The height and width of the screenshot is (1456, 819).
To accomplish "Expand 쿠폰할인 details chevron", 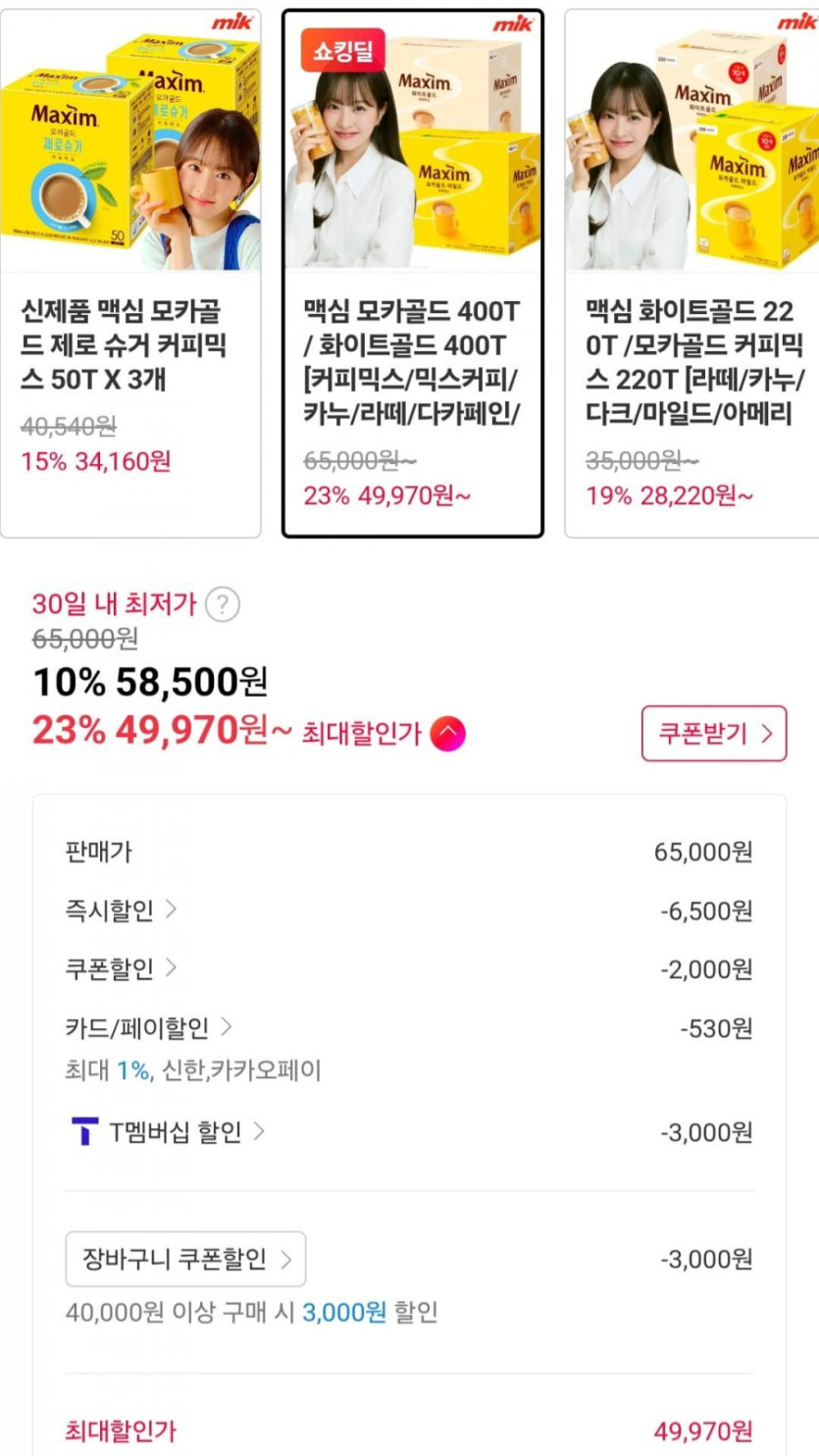I will pyautogui.click(x=172, y=969).
